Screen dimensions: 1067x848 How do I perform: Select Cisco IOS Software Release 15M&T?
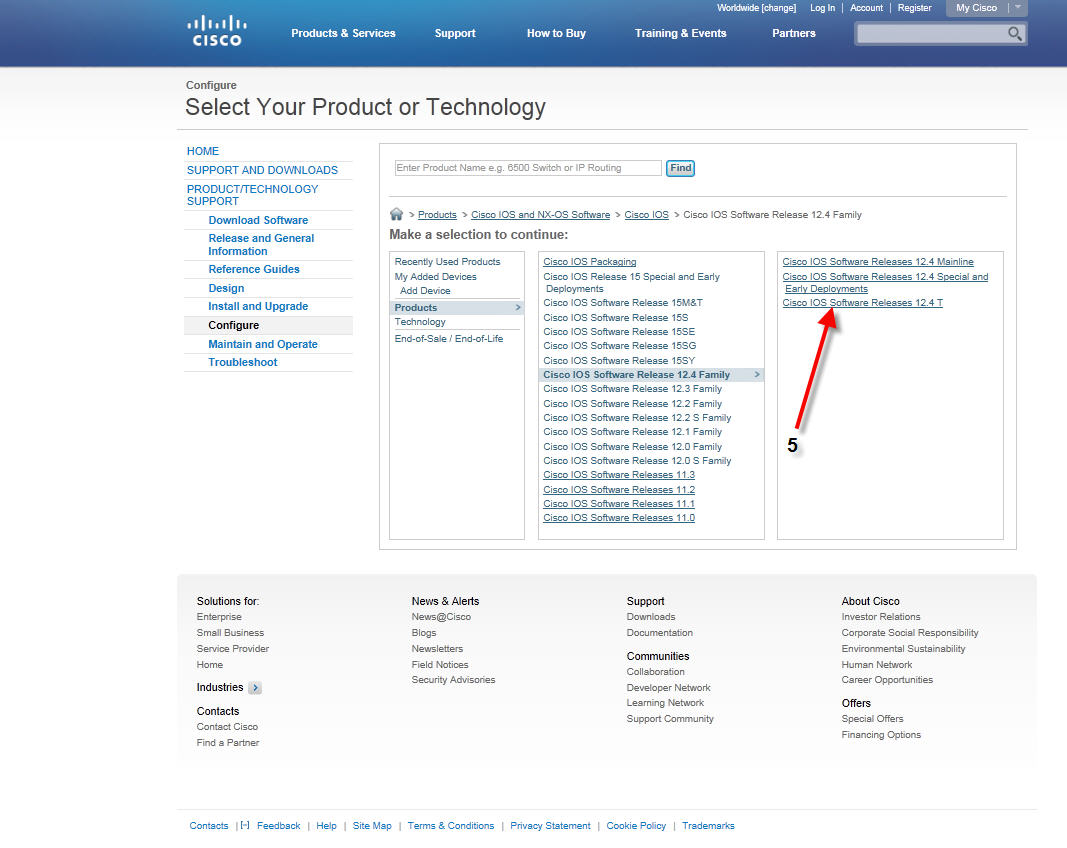(x=623, y=303)
